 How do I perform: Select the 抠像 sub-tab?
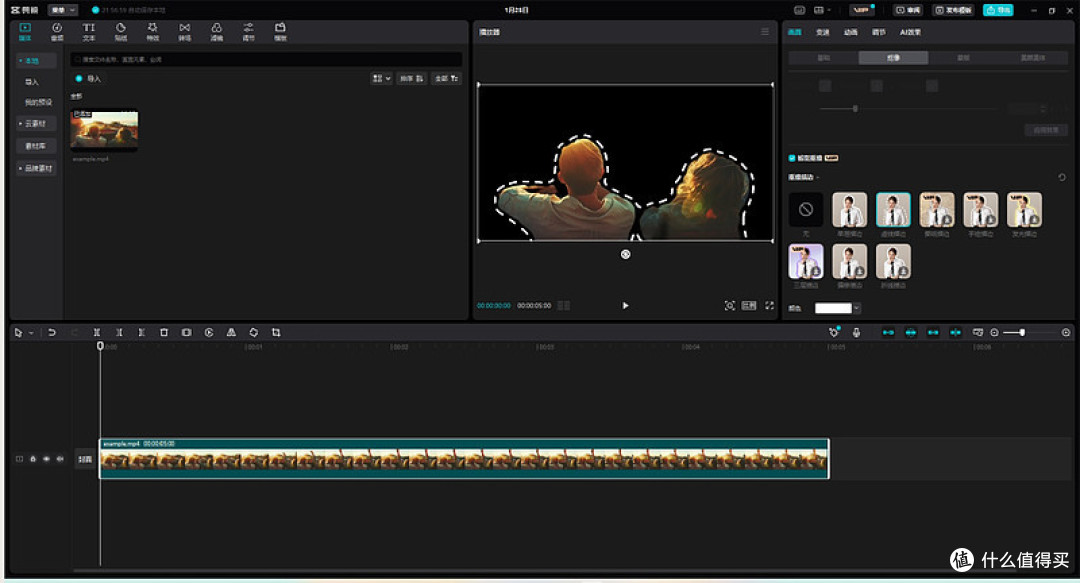pos(893,58)
